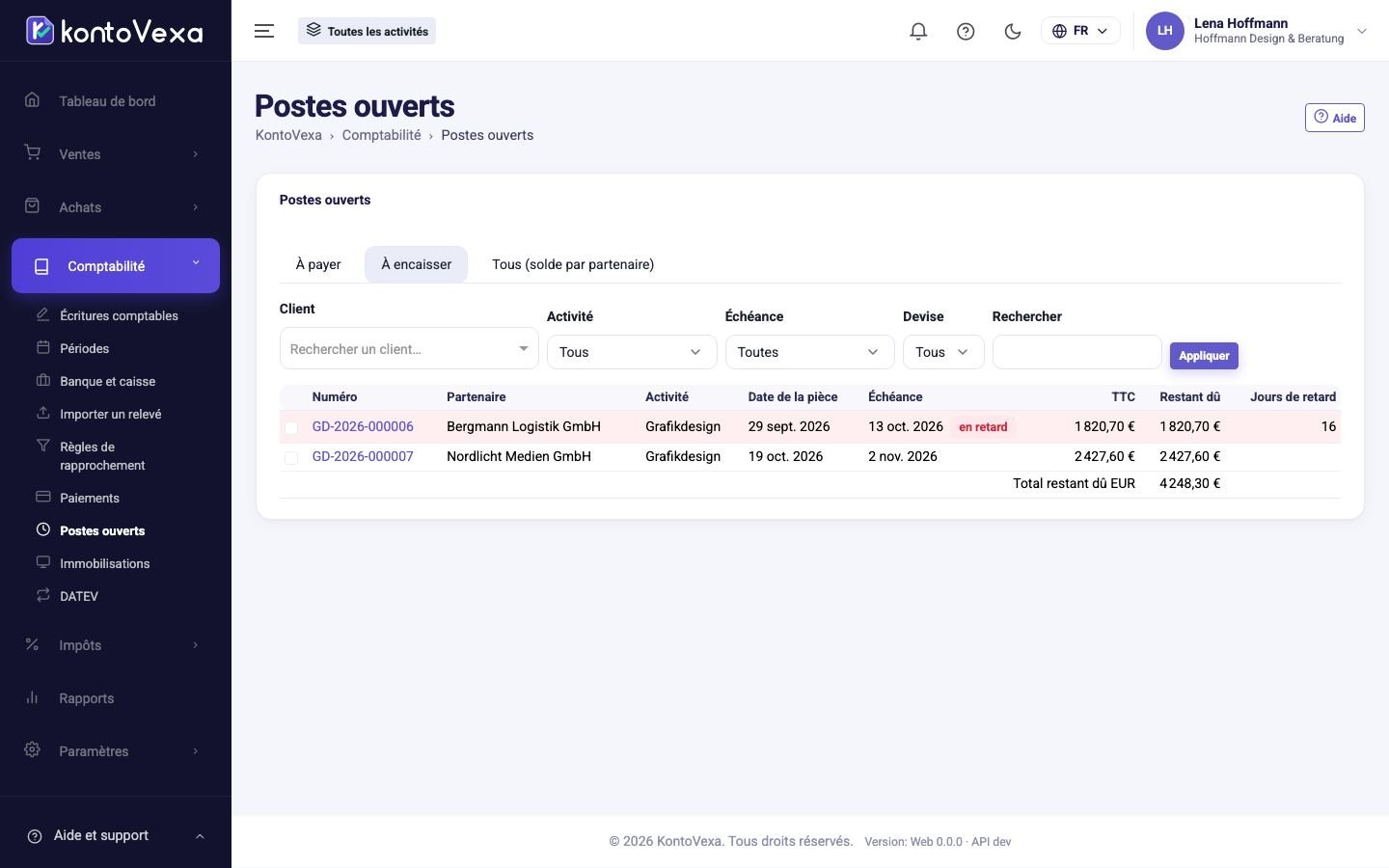Open the Client search combo box
The width and height of the screenshot is (1389, 868).
coord(409,349)
